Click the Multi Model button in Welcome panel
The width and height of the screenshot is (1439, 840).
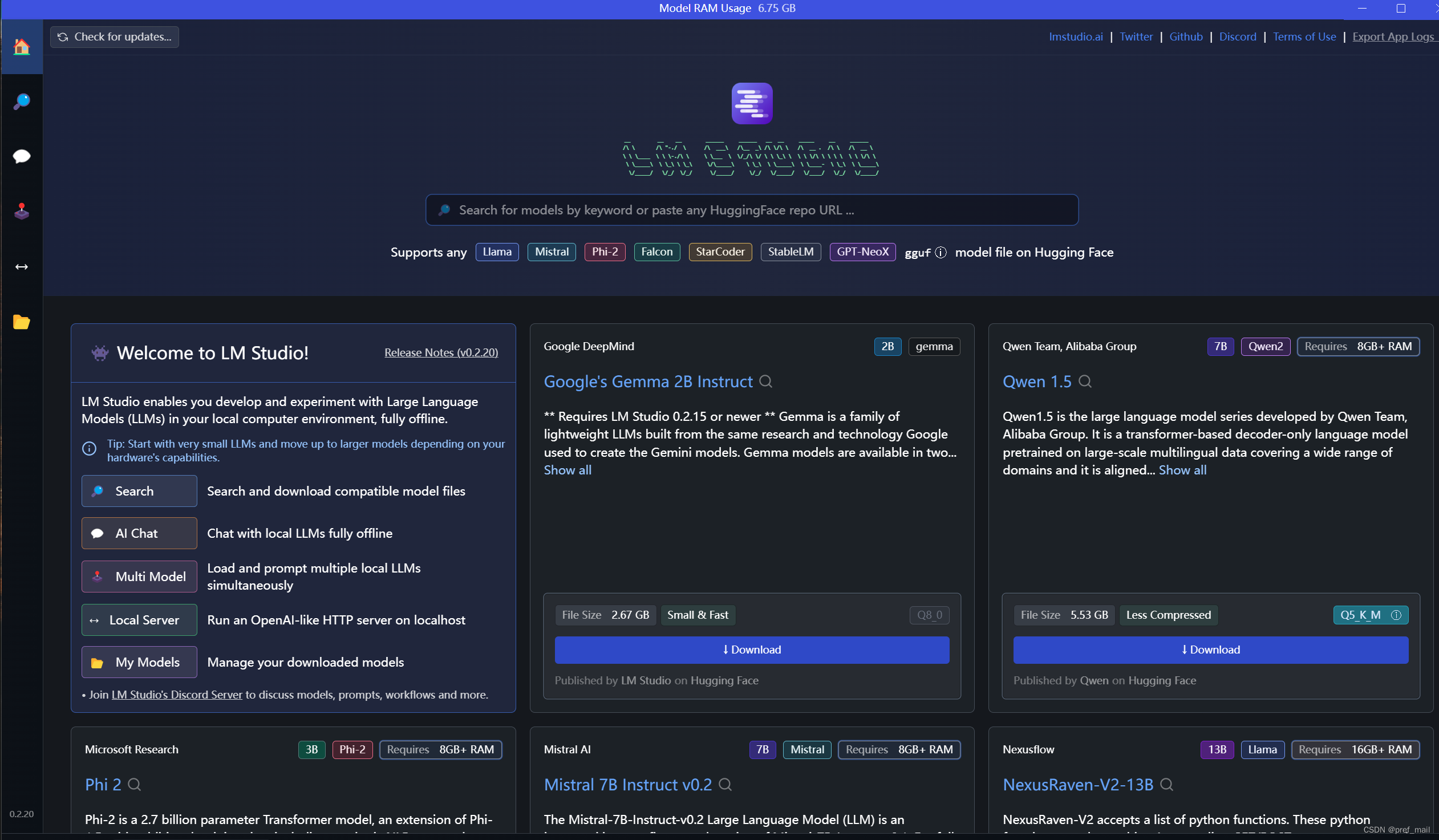tap(139, 577)
